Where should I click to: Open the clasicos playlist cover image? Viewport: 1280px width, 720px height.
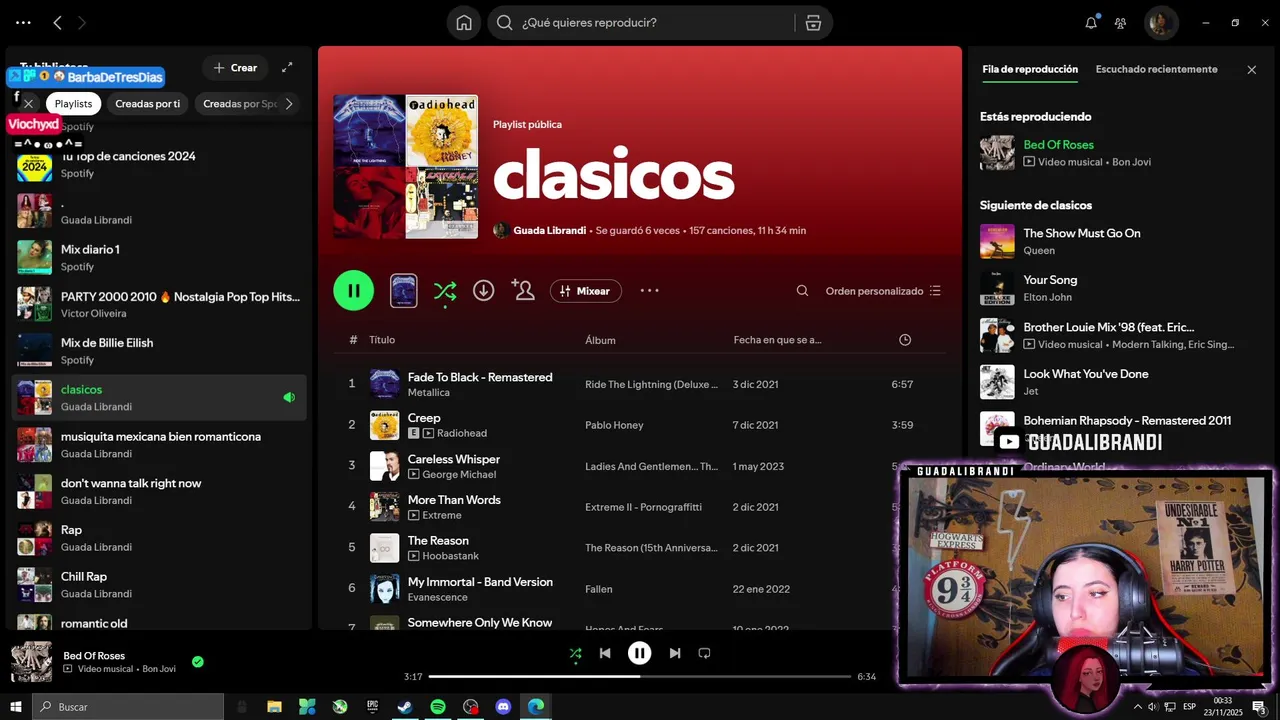(405, 167)
